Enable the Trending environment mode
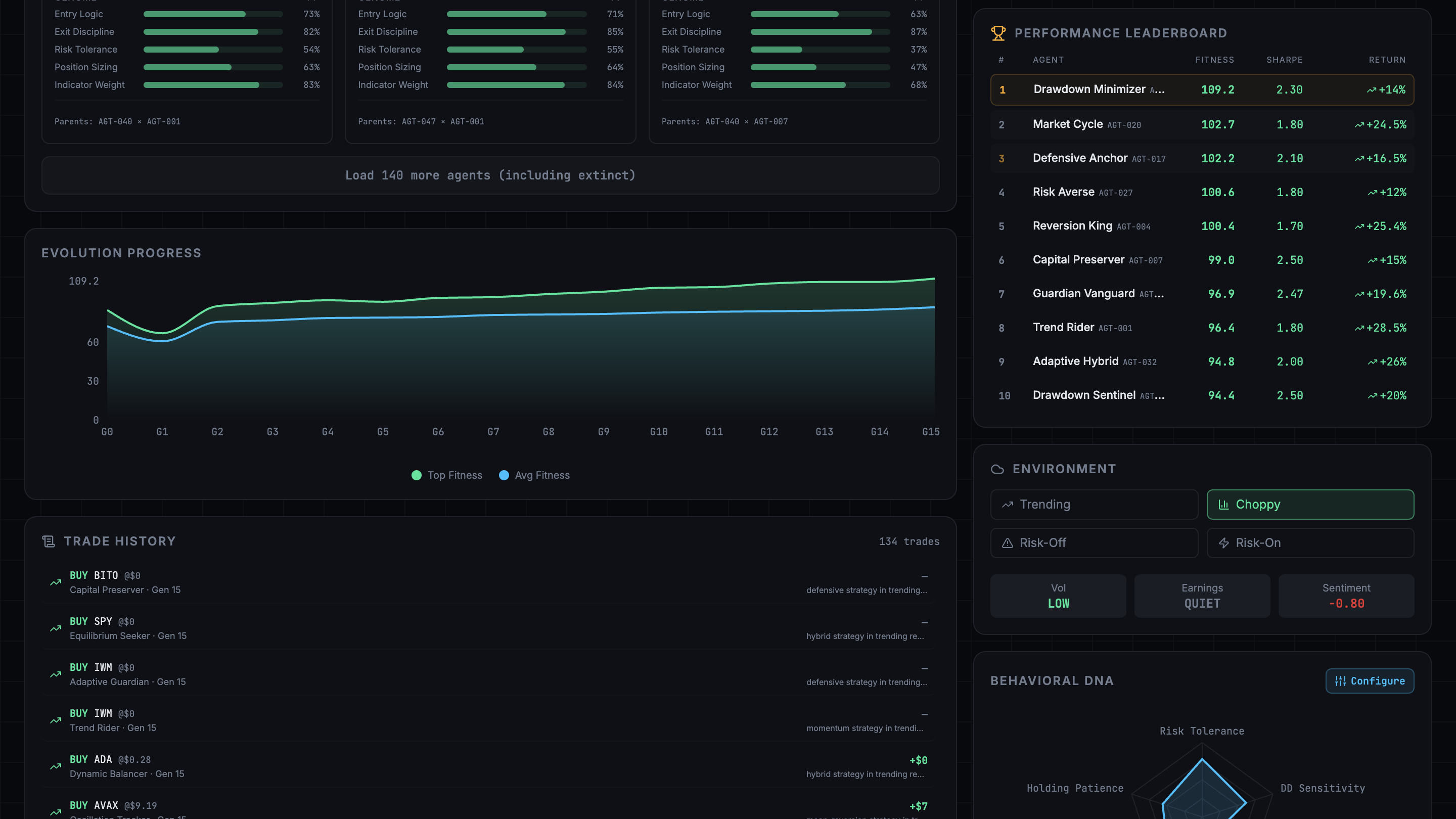Screen dimensions: 1456x819 [x=1094, y=504]
